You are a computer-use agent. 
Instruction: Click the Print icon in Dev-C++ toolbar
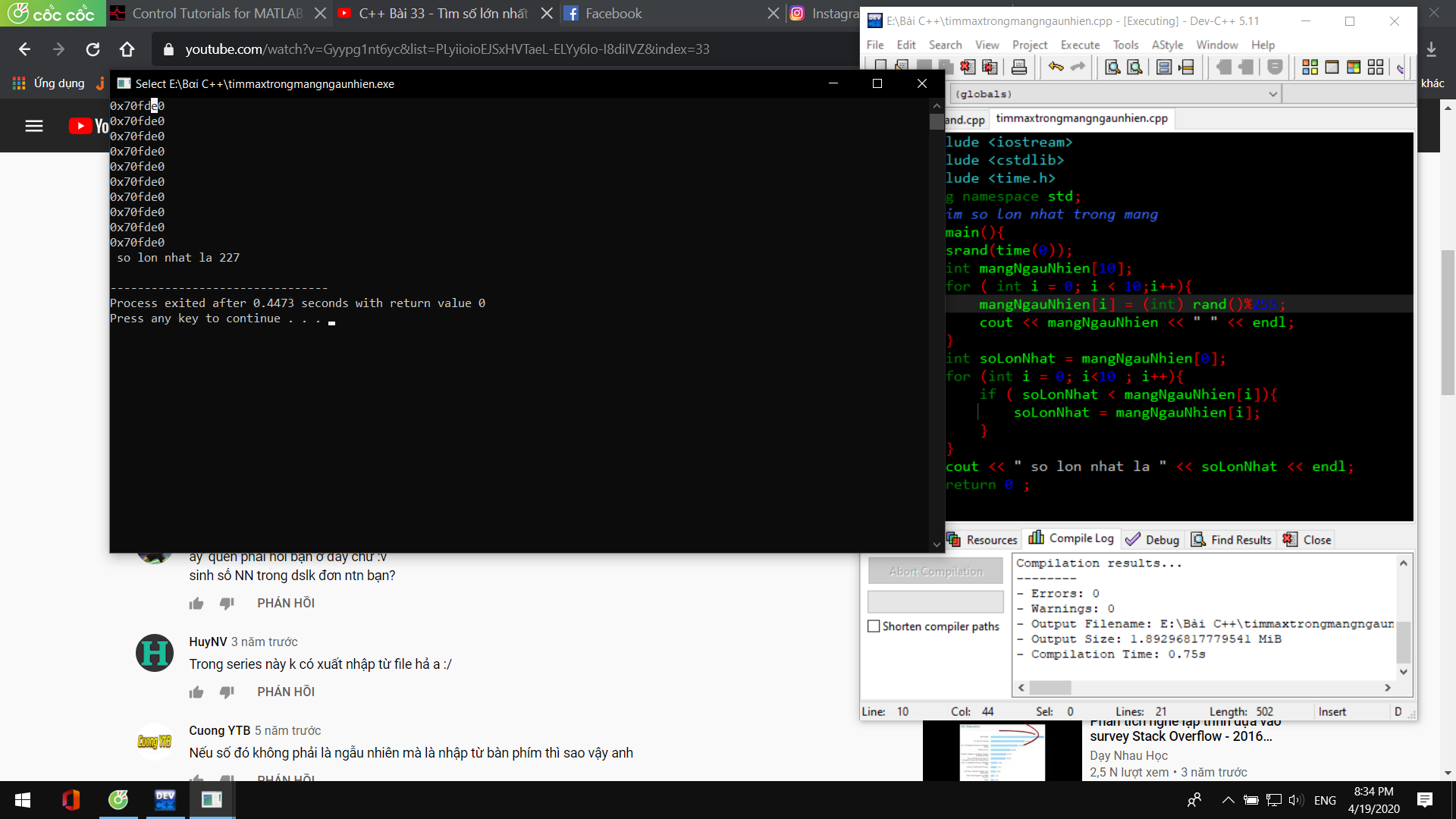point(1019,67)
